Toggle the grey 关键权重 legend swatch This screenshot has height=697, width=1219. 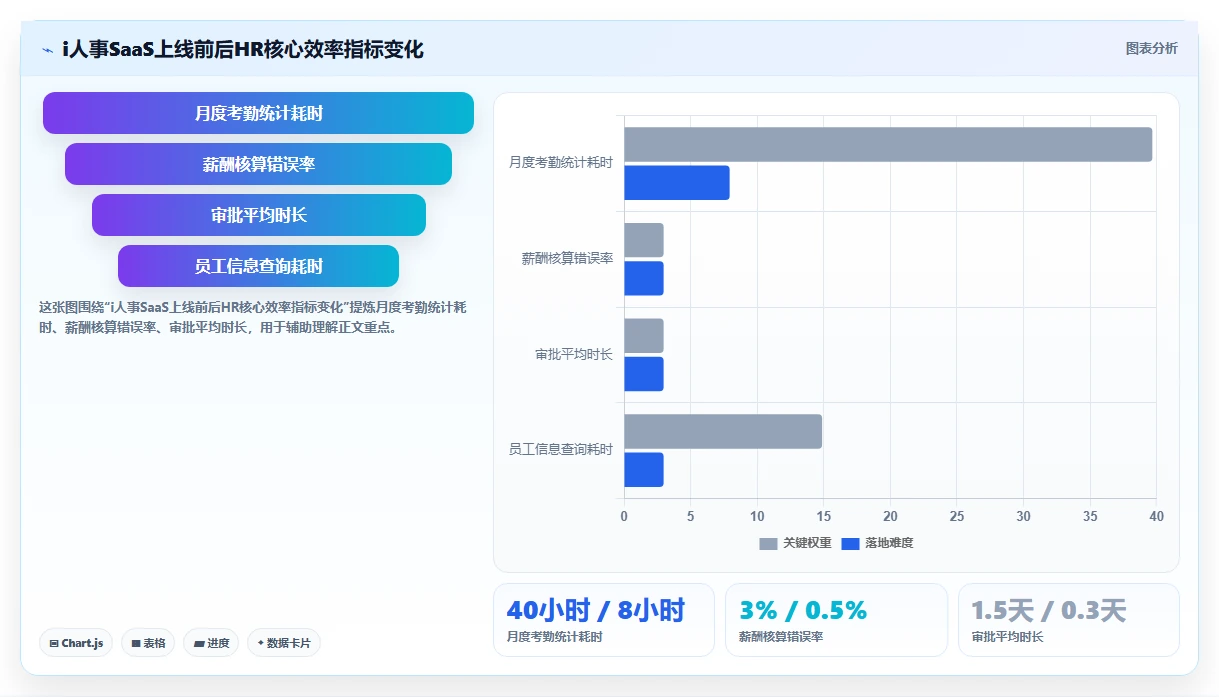[x=768, y=543]
